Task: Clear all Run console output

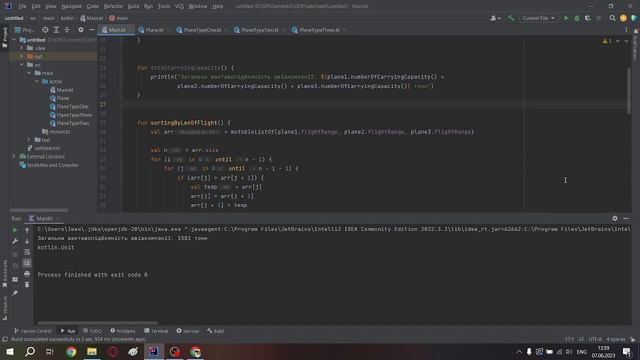Action: (27, 284)
